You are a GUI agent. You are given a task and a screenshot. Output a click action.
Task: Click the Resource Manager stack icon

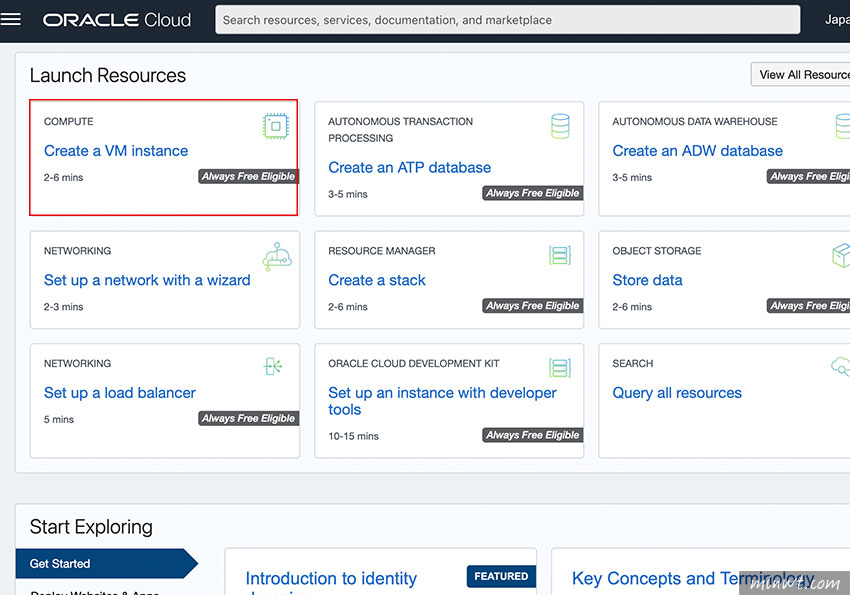560,255
